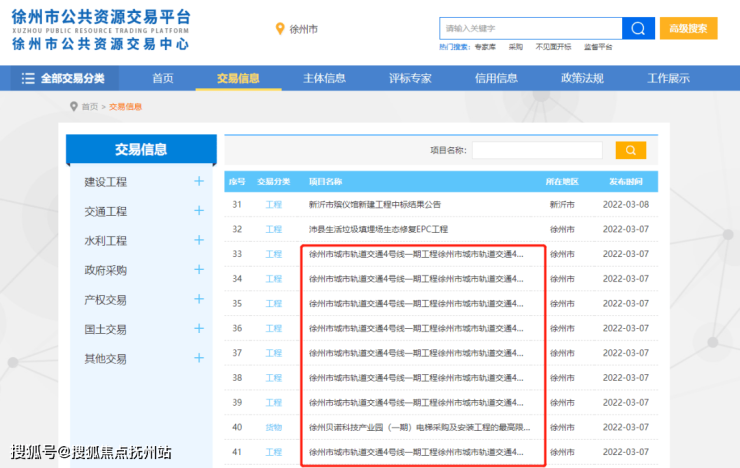The height and width of the screenshot is (468, 740).
Task: Switch to the 主体信息 tab
Action: pyautogui.click(x=324, y=78)
